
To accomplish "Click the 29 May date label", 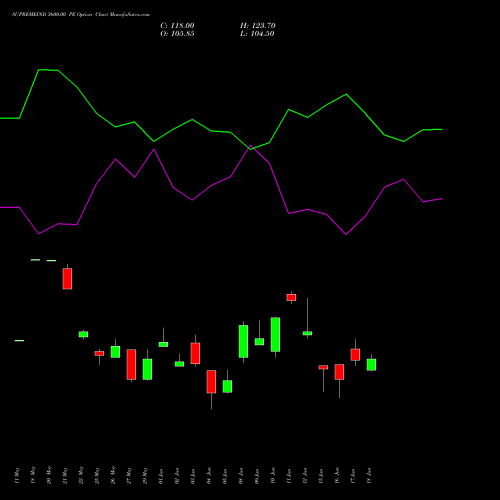I will point(145,475).
